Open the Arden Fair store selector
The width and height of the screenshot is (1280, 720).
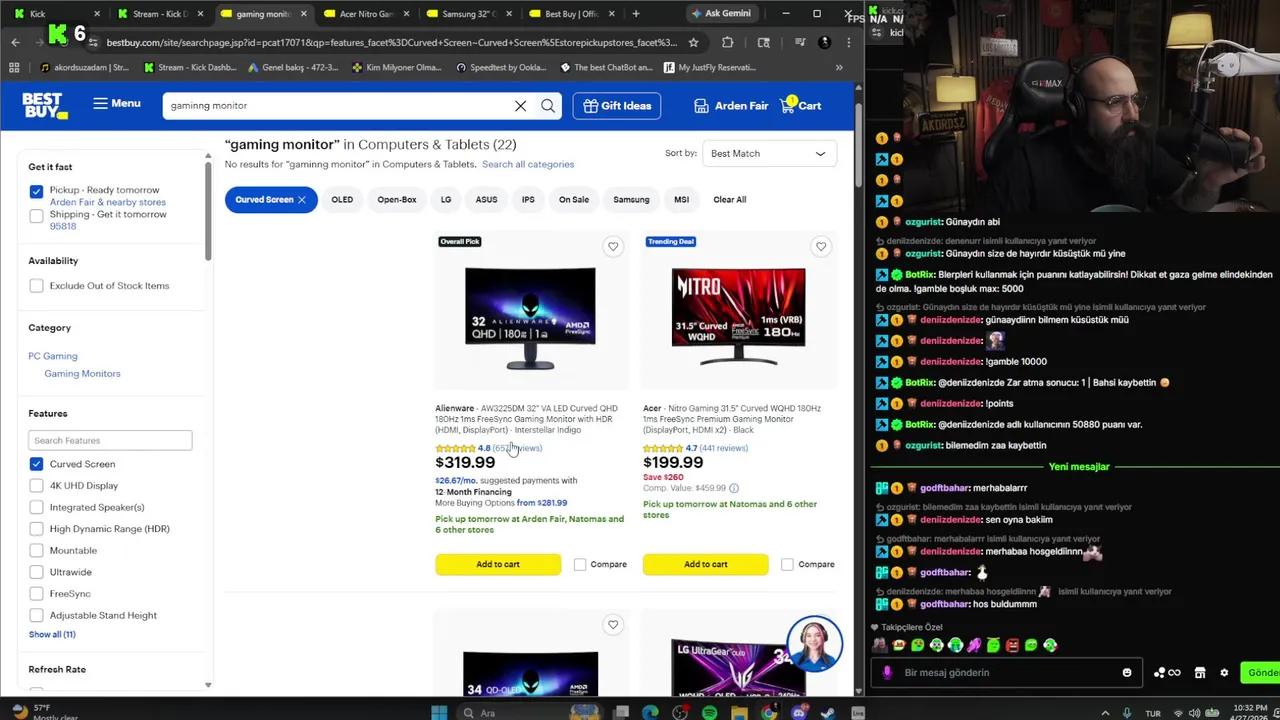(731, 106)
